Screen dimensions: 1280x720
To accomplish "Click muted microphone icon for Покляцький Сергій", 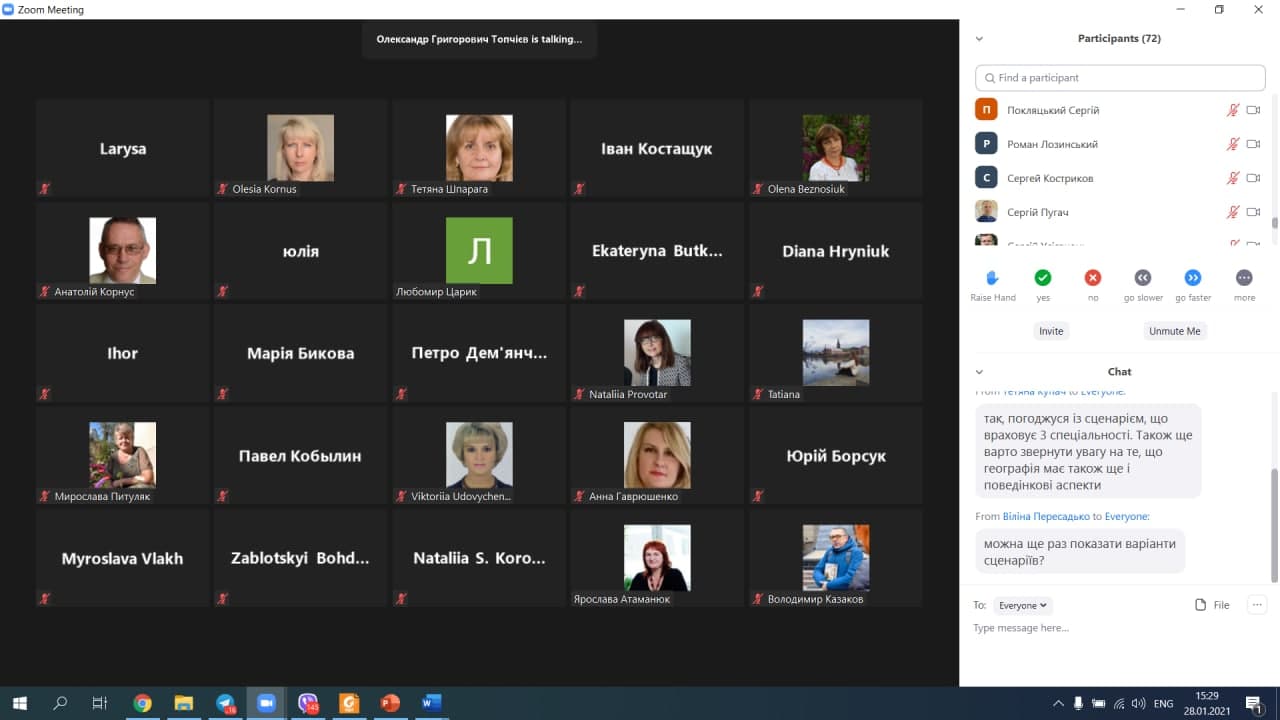I will (1233, 110).
